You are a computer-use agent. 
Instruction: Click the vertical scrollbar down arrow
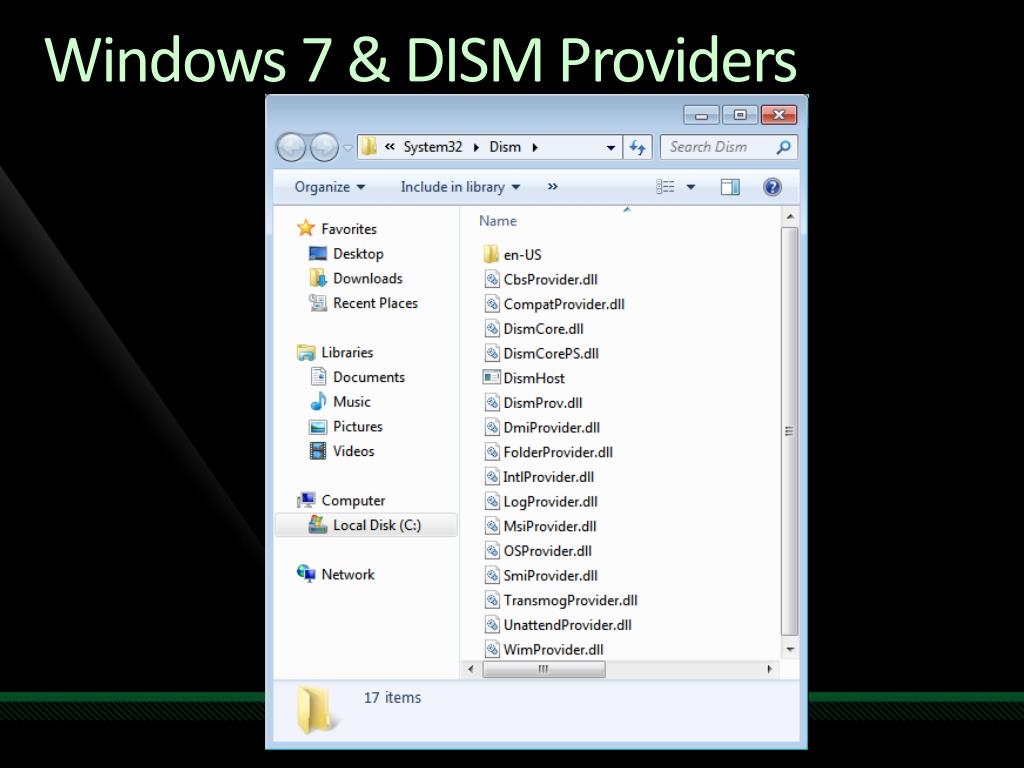(790, 649)
